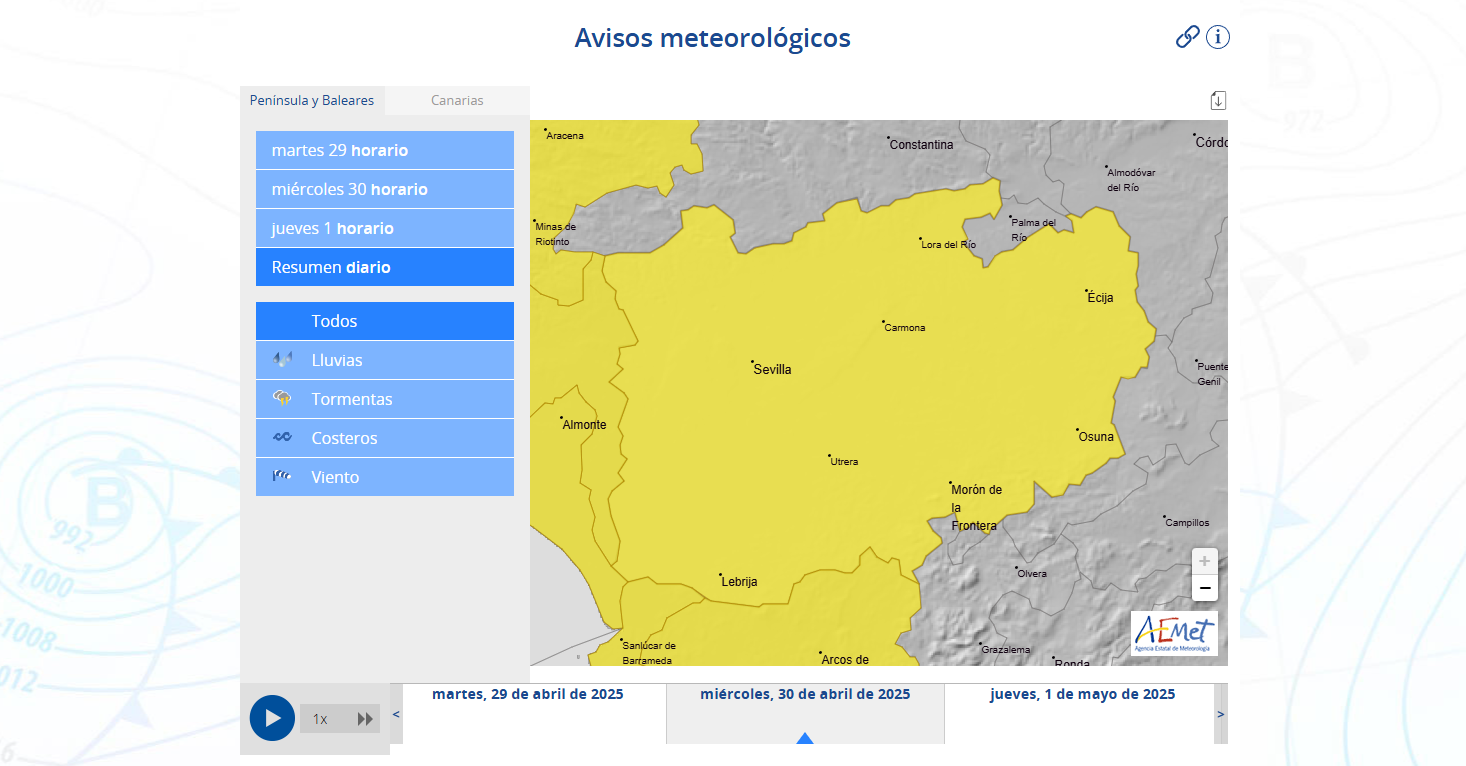
Task: Select miércoles, 30 de abril on the timeline
Action: (x=805, y=693)
